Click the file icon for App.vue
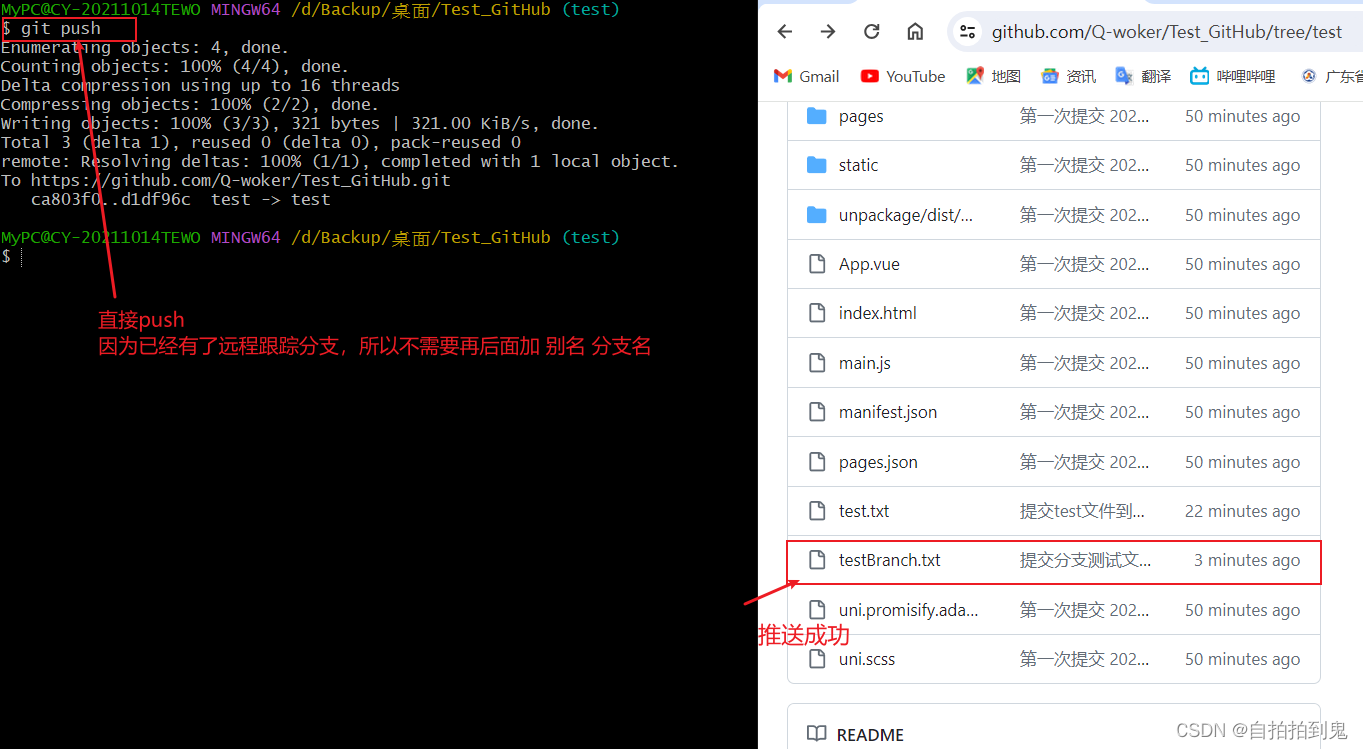The image size is (1363, 749). click(x=817, y=264)
